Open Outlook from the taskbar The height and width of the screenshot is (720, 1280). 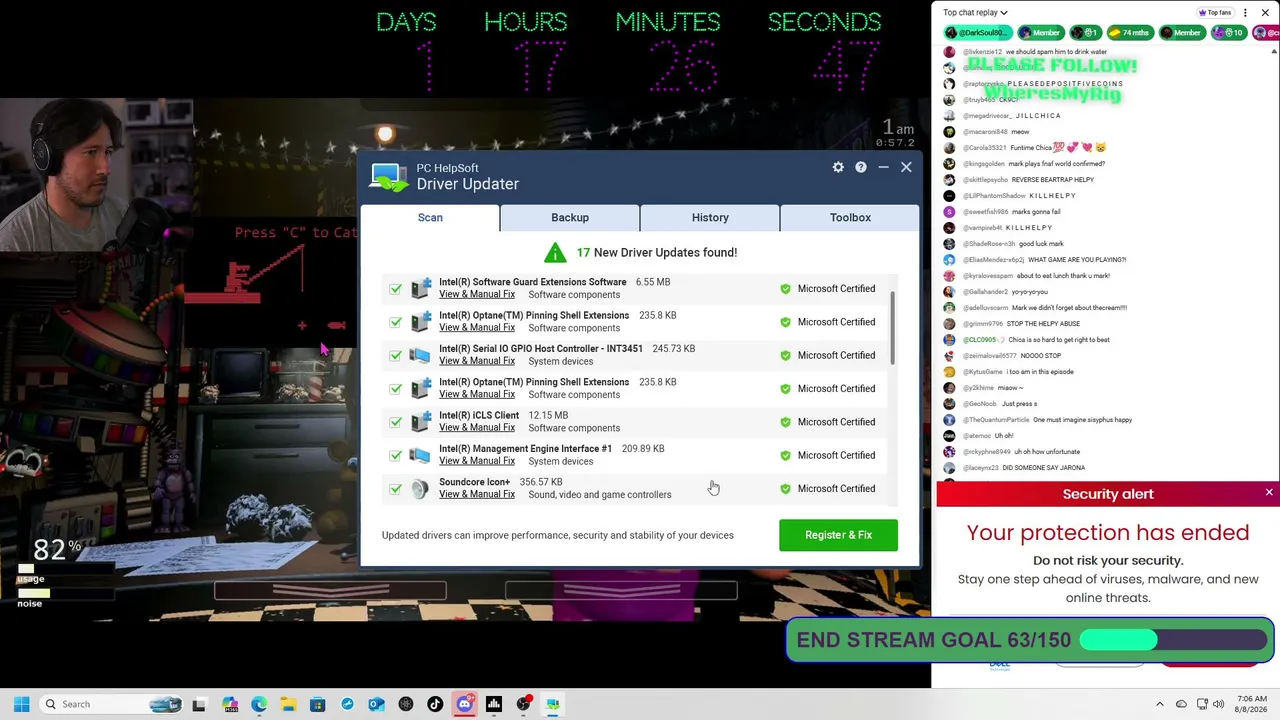[376, 704]
